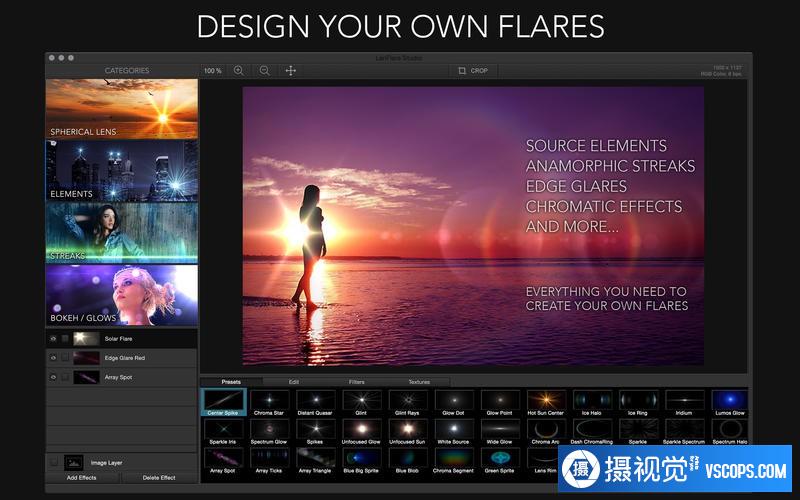Image resolution: width=800 pixels, height=500 pixels.
Task: Choose the Green Sprite preset
Action: (499, 458)
